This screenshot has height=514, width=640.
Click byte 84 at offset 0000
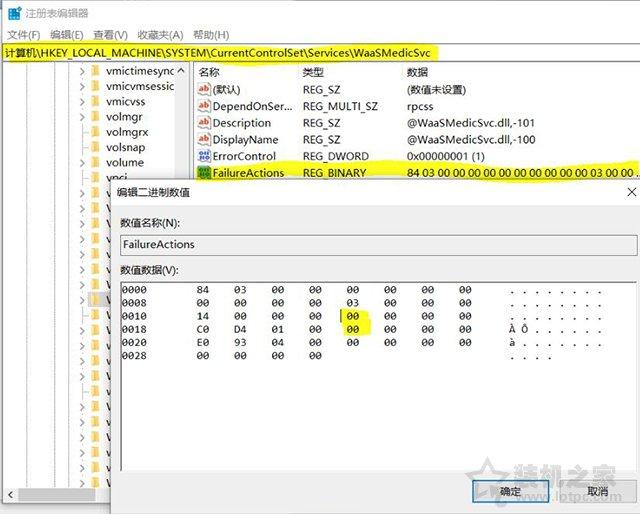(x=202, y=290)
